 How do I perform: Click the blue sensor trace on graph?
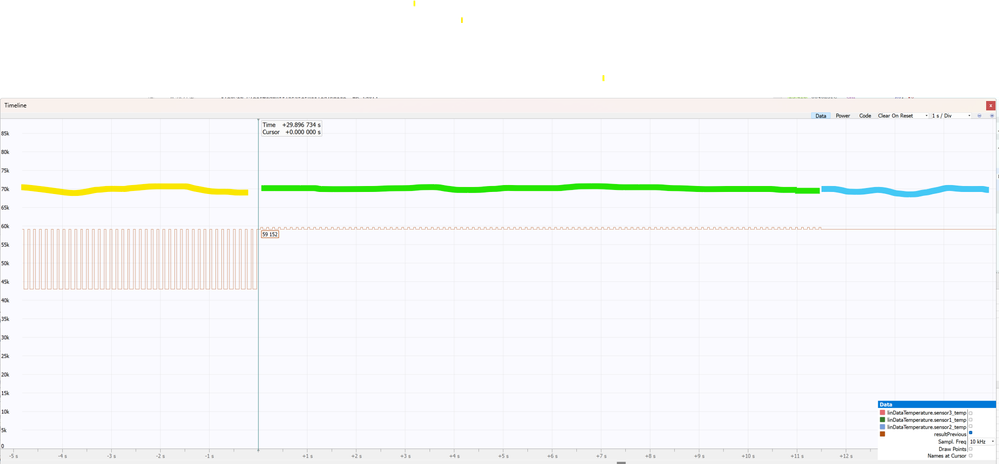click(905, 190)
